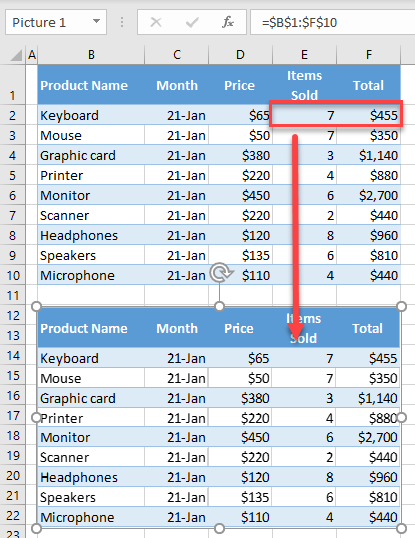Click the Keyboard cell in row 2
Screen dimensions: 415x538
pyautogui.click(x=91, y=115)
